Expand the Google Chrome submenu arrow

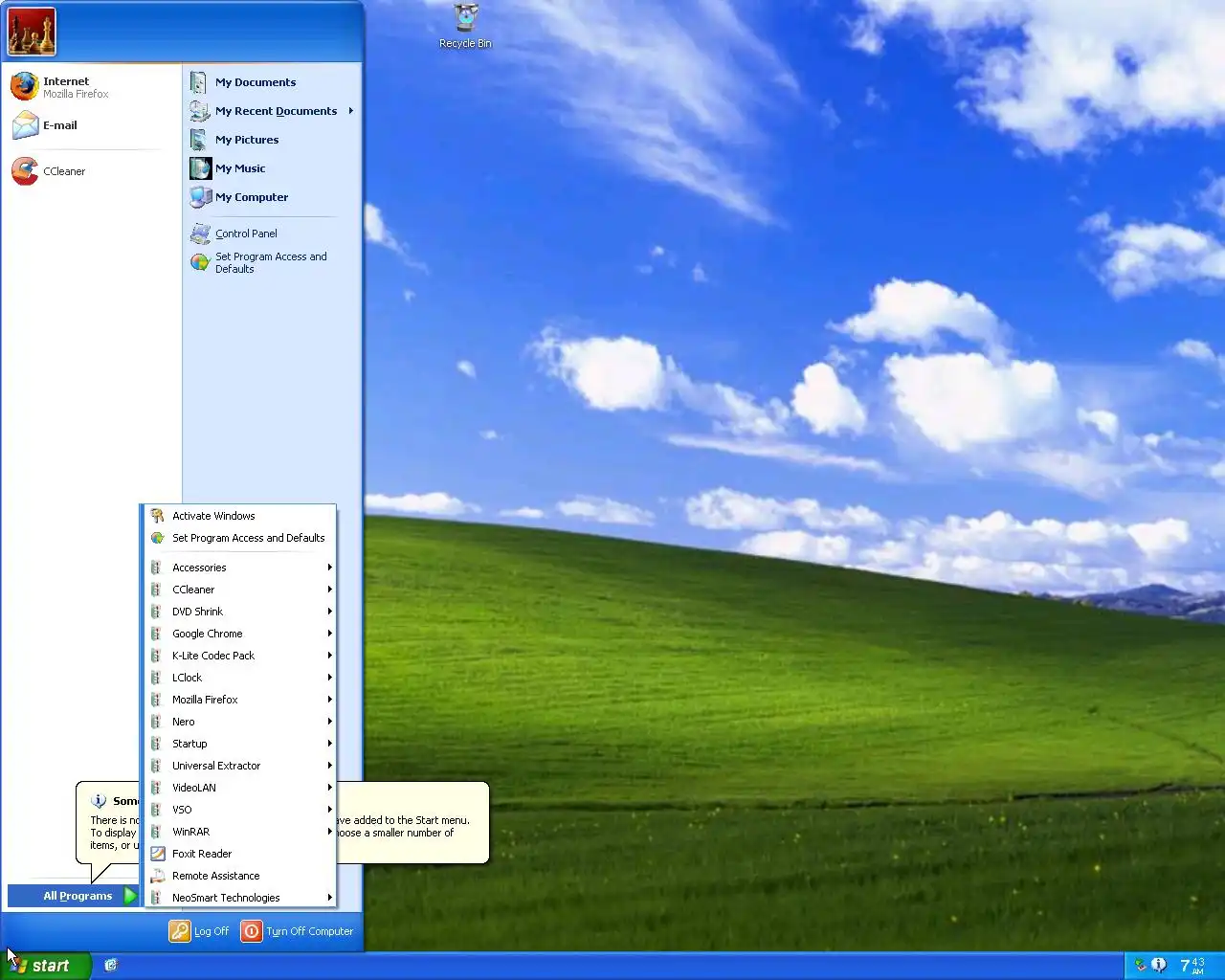(x=329, y=634)
